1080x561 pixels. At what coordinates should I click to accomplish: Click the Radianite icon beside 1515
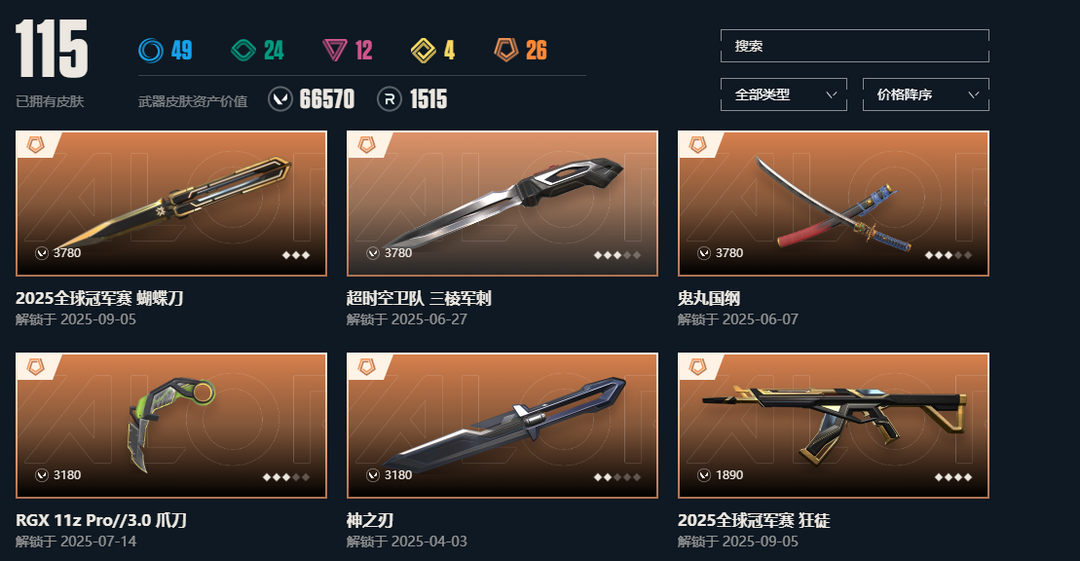click(x=389, y=99)
